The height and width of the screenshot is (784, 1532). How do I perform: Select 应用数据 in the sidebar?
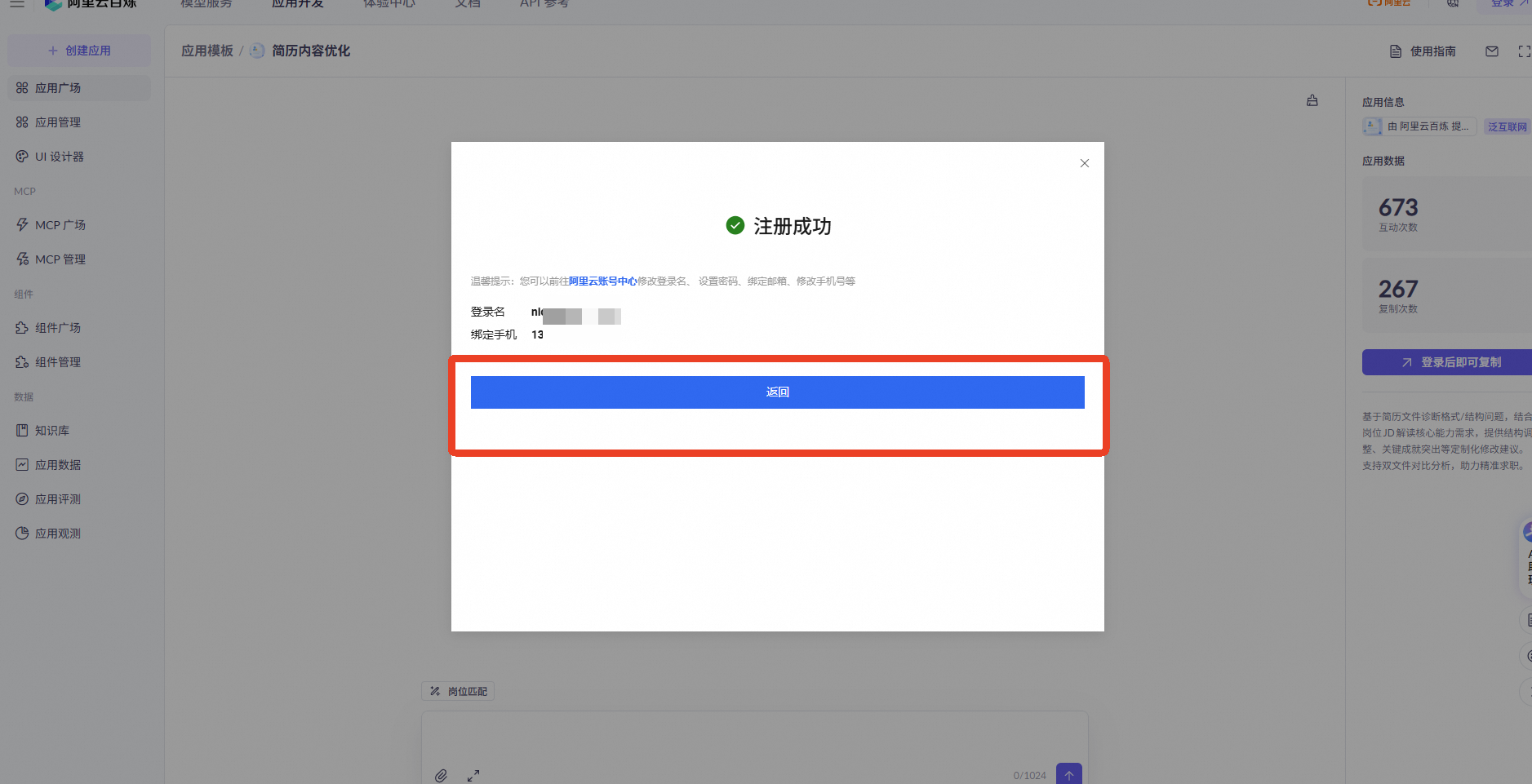click(79, 465)
